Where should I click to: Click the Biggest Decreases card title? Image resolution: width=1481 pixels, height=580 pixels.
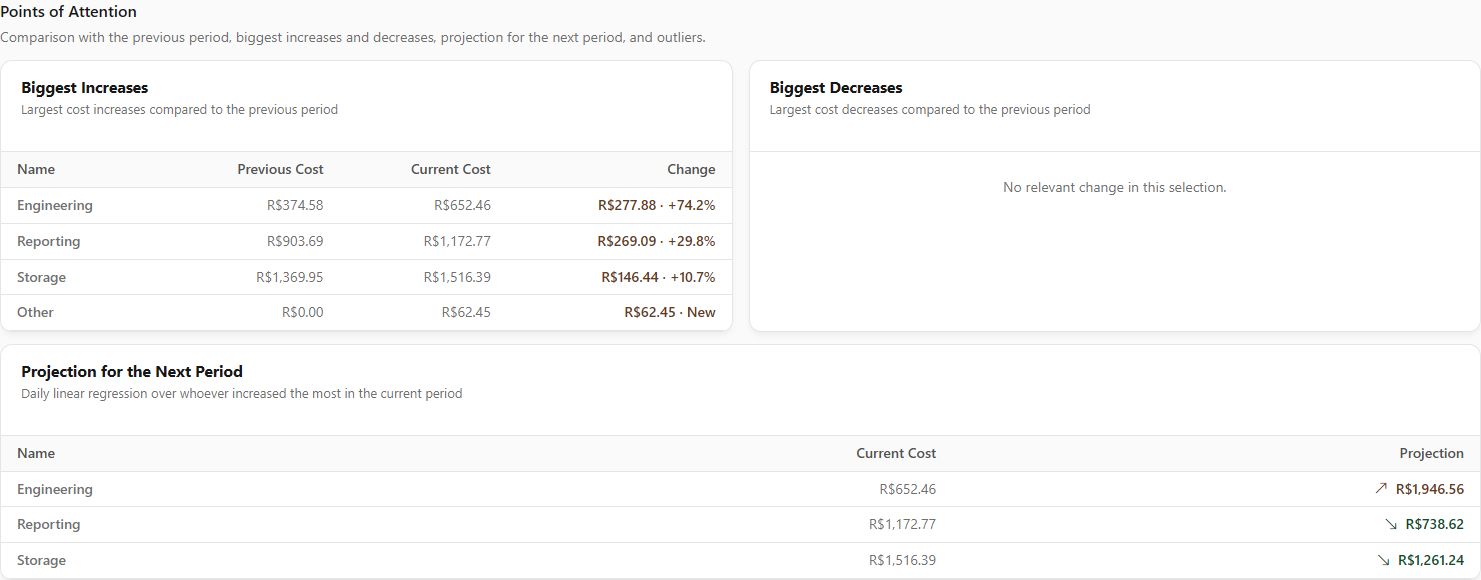coord(836,88)
